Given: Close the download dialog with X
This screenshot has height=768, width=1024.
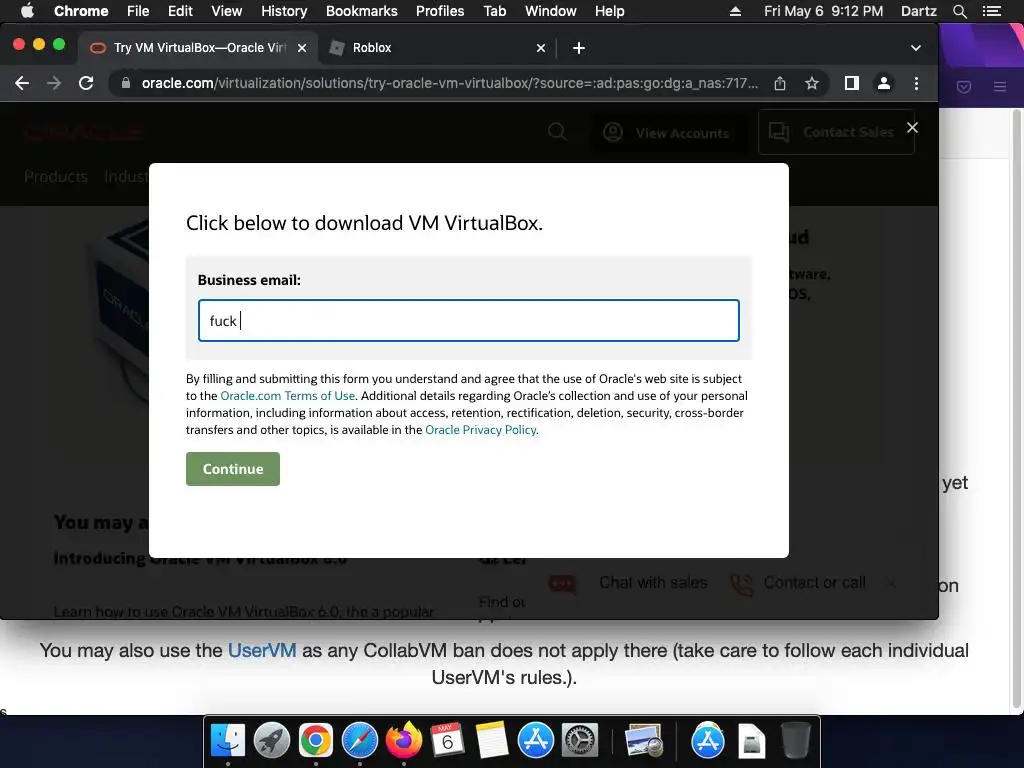Looking at the screenshot, I should coord(912,127).
